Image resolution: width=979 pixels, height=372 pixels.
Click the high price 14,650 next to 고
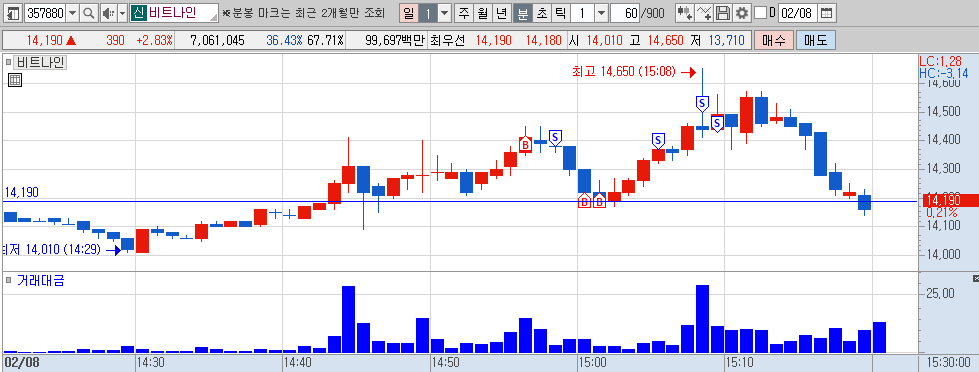[665, 41]
